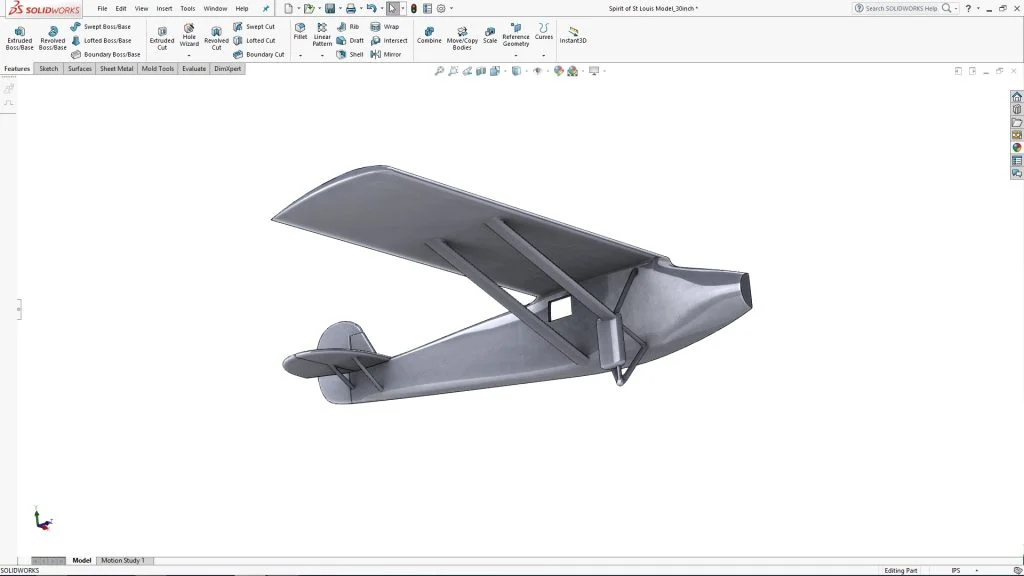Open the Insert menu

pos(164,8)
